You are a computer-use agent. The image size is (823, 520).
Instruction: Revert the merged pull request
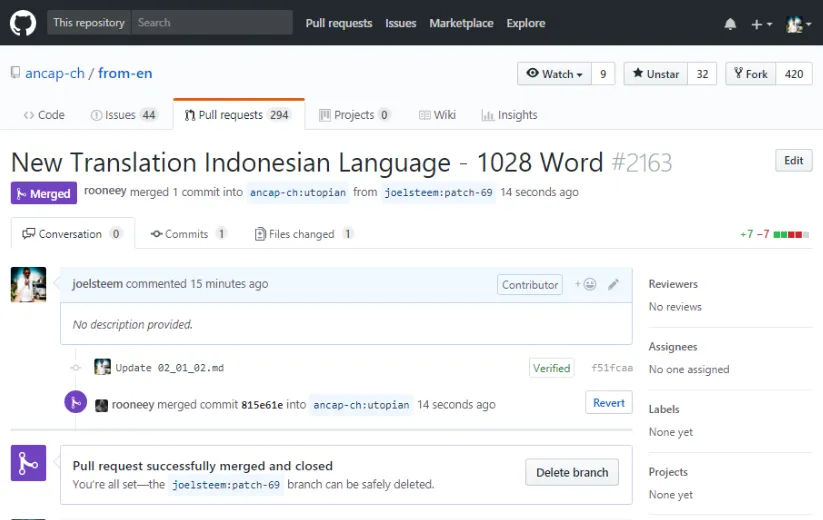tap(608, 402)
